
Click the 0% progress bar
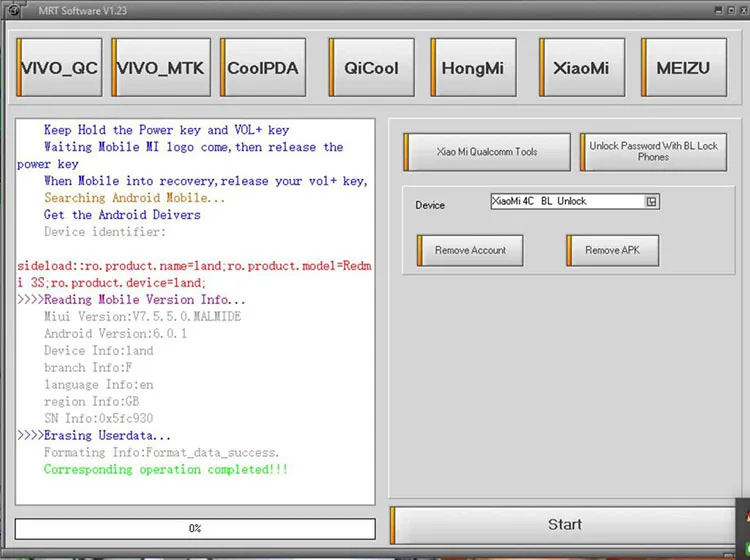tap(195, 528)
